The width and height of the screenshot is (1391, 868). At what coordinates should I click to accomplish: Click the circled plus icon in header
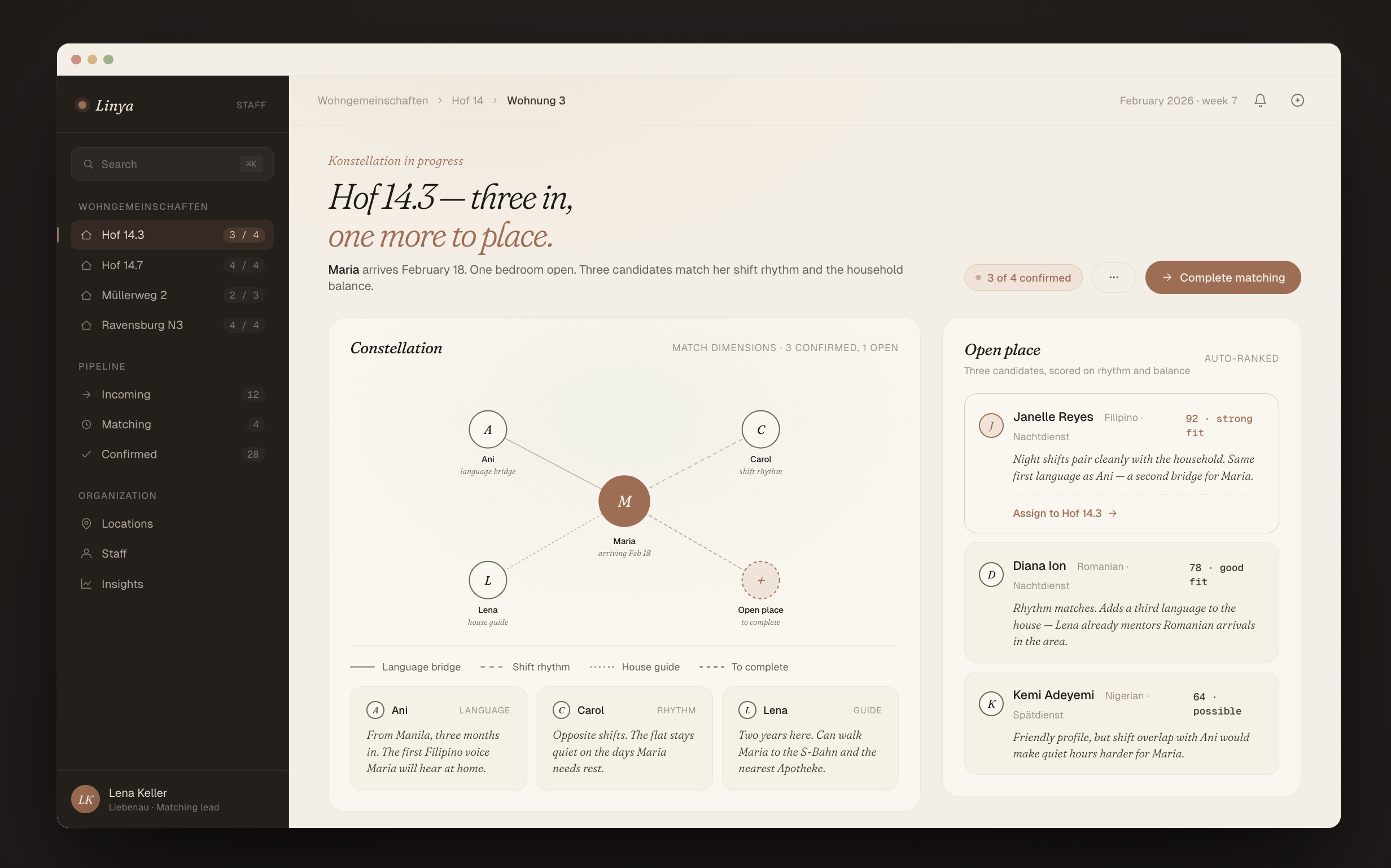point(1297,100)
